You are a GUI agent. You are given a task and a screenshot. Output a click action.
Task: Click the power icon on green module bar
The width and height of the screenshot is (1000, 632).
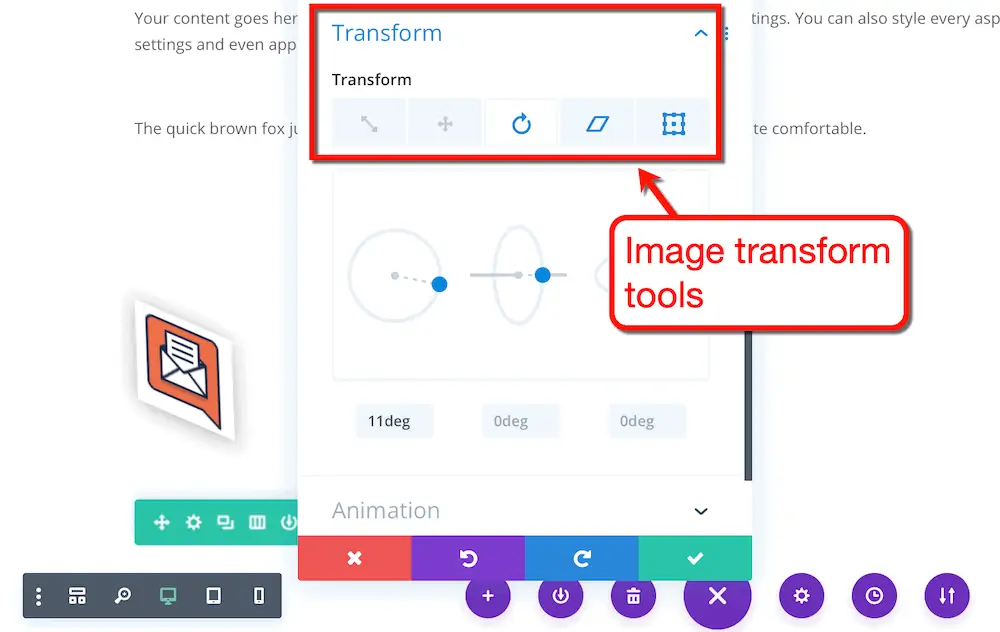coord(289,522)
